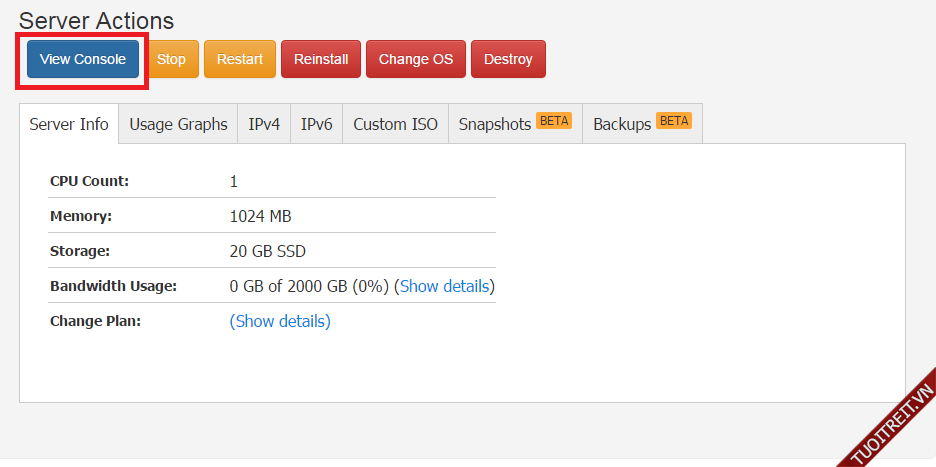
Task: Click the BETA badge on Backups
Action: pos(674,121)
